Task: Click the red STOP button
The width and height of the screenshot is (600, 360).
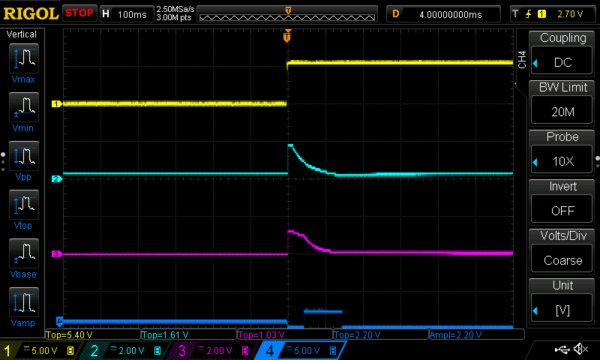Action: (79, 13)
